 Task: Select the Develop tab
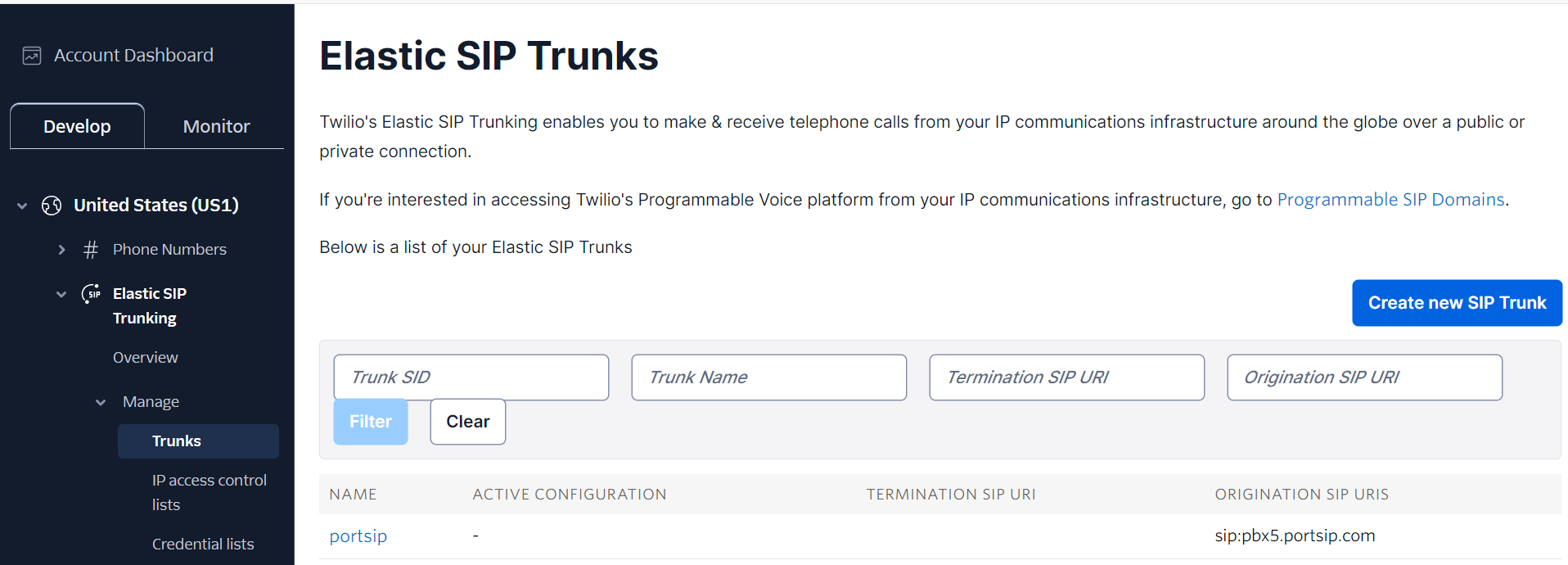point(77,127)
